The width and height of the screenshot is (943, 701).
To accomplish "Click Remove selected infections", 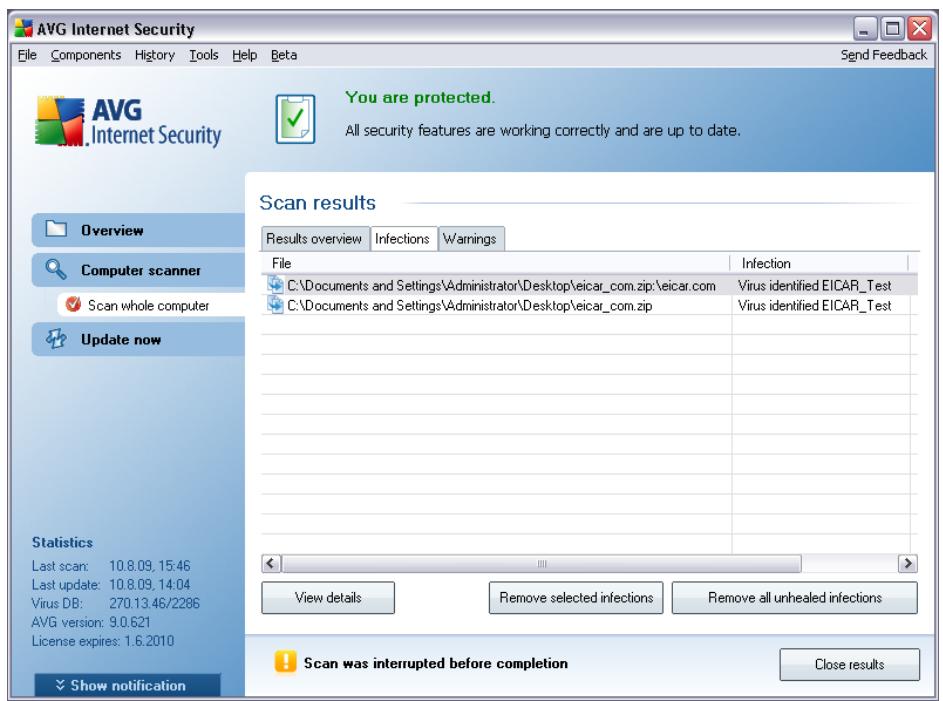I will pyautogui.click(x=576, y=598).
